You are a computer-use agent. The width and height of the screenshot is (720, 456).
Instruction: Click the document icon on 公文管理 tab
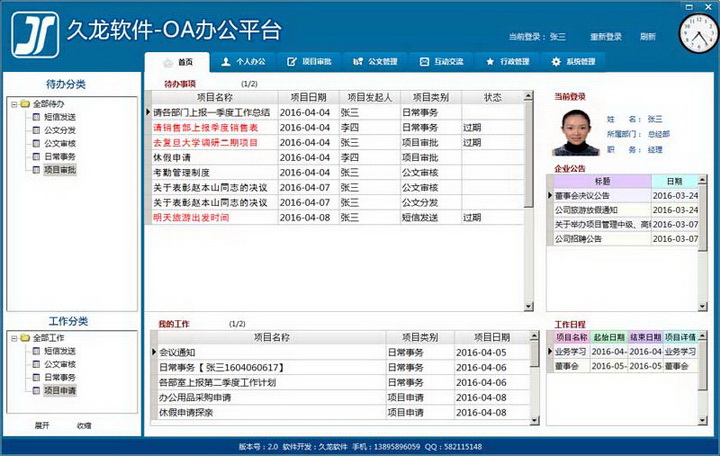pyautogui.click(x=358, y=62)
